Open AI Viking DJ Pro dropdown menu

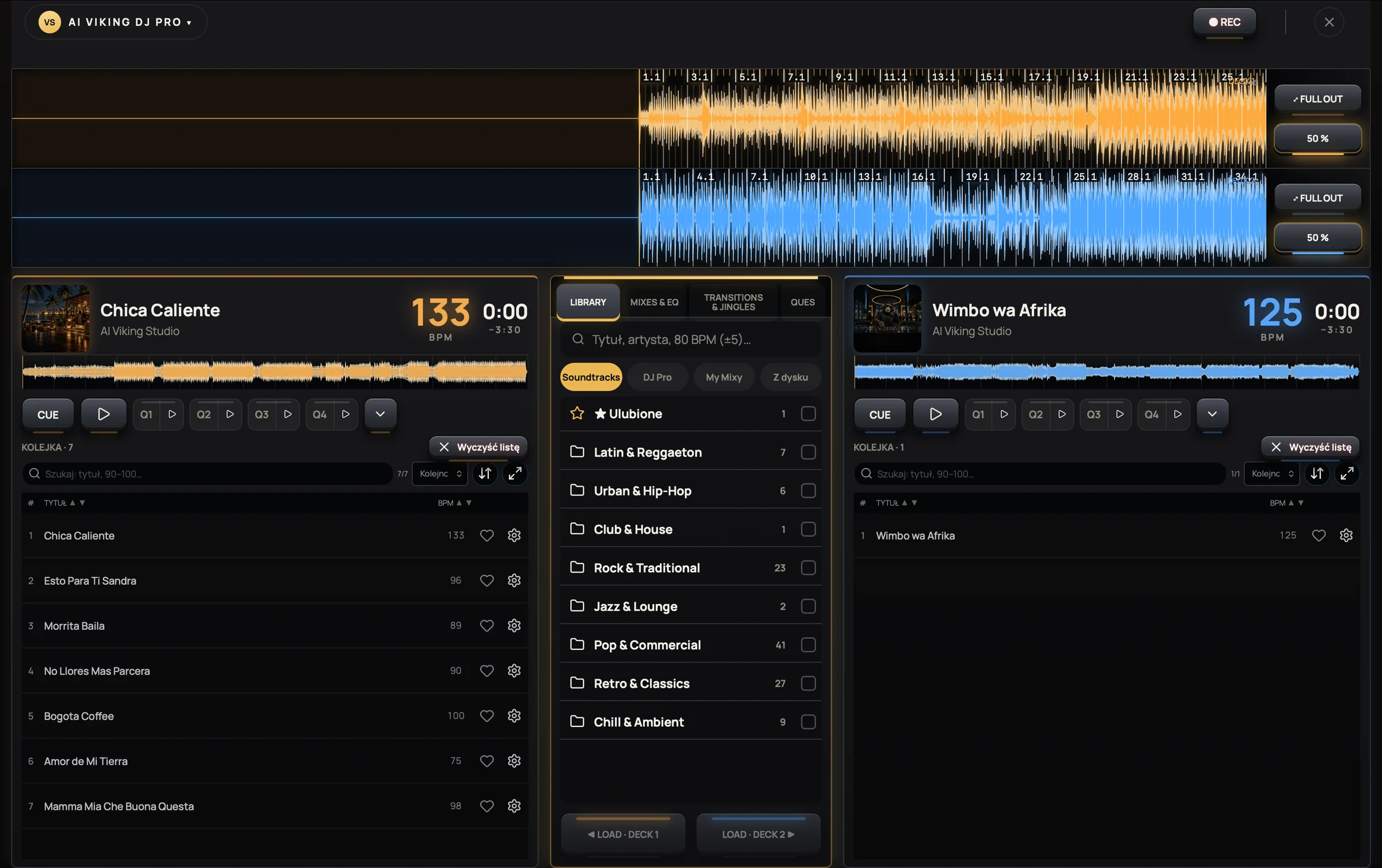click(116, 22)
